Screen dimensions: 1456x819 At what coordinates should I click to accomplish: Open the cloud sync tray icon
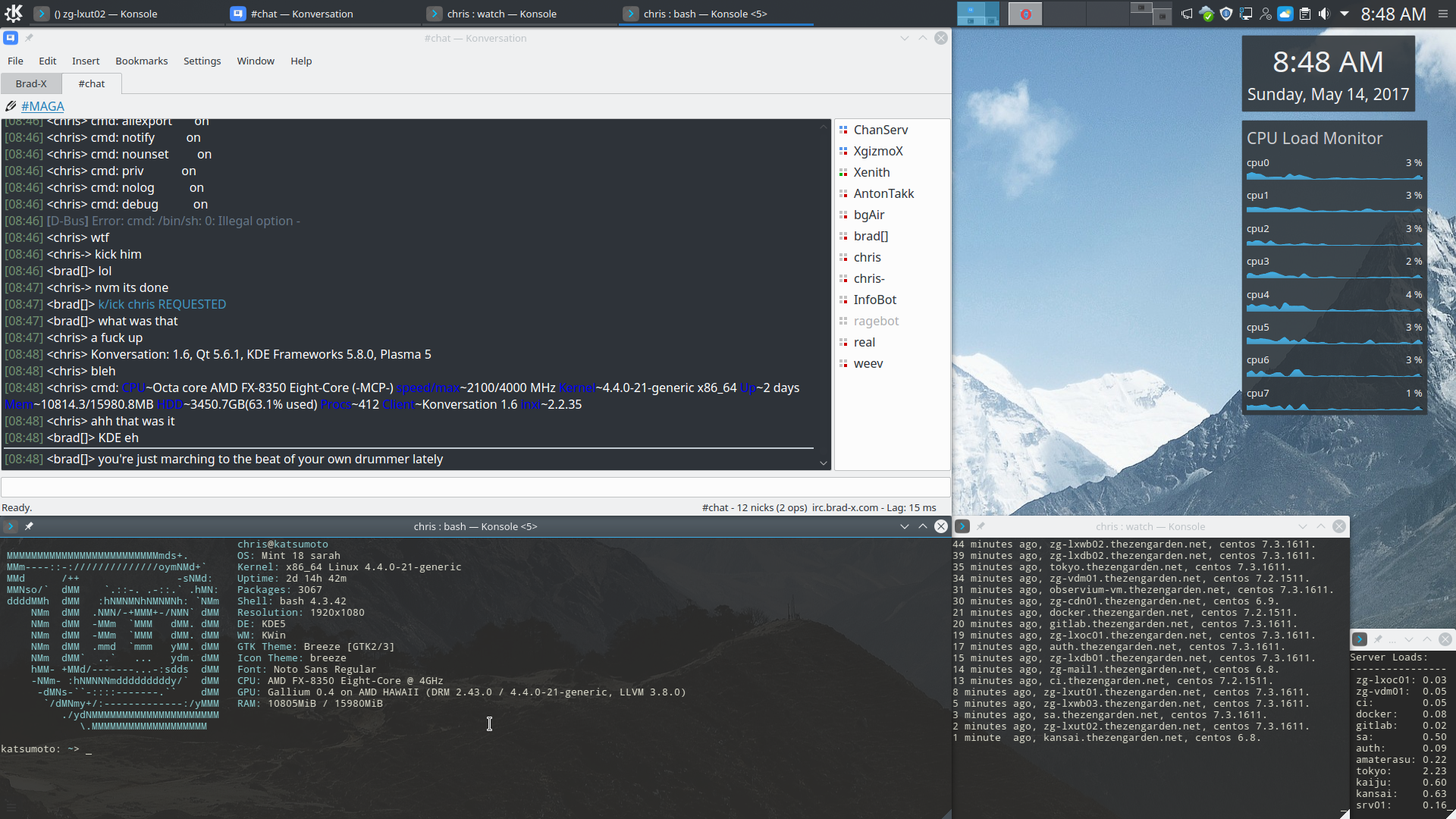point(1207,14)
